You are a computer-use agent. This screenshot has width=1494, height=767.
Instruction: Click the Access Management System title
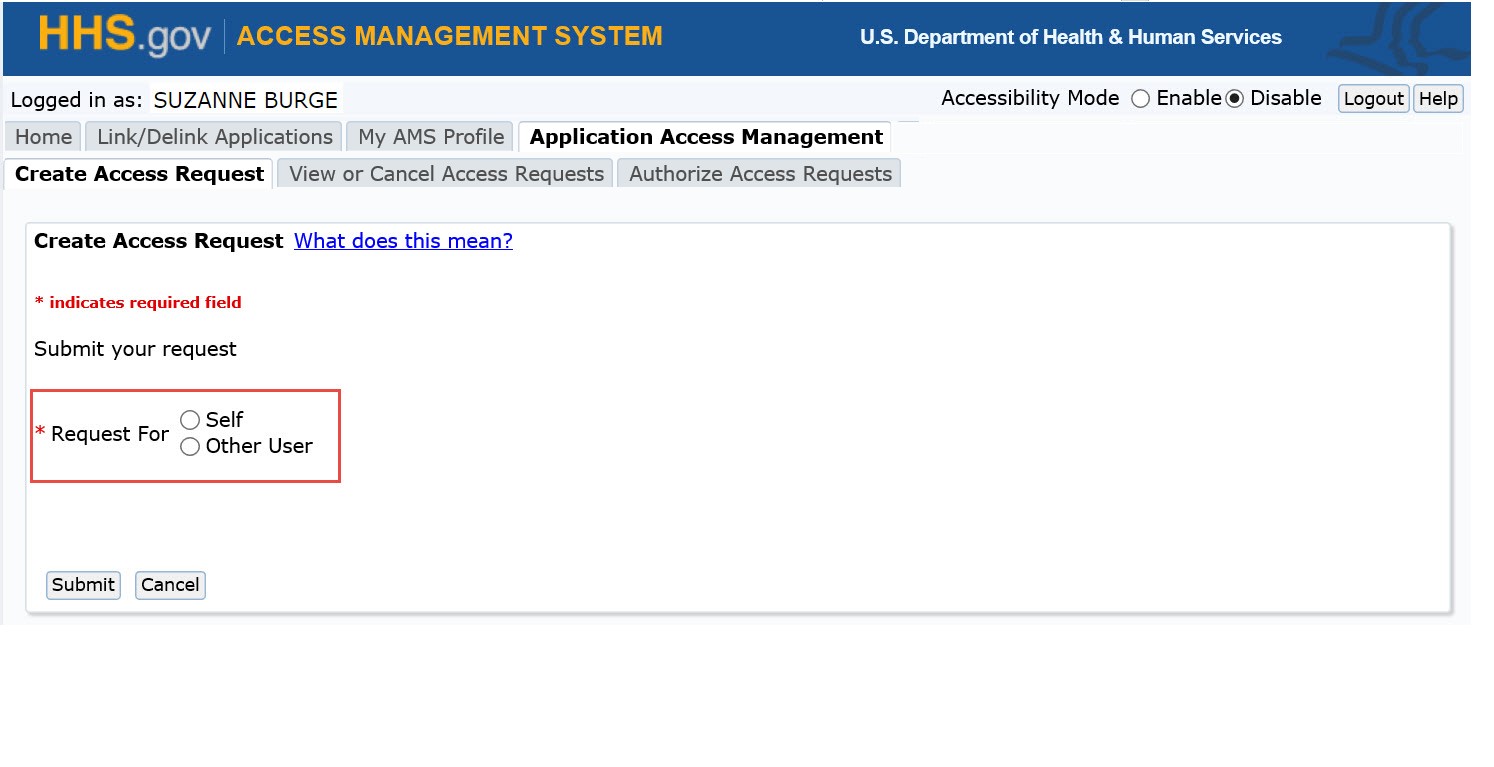pos(450,37)
